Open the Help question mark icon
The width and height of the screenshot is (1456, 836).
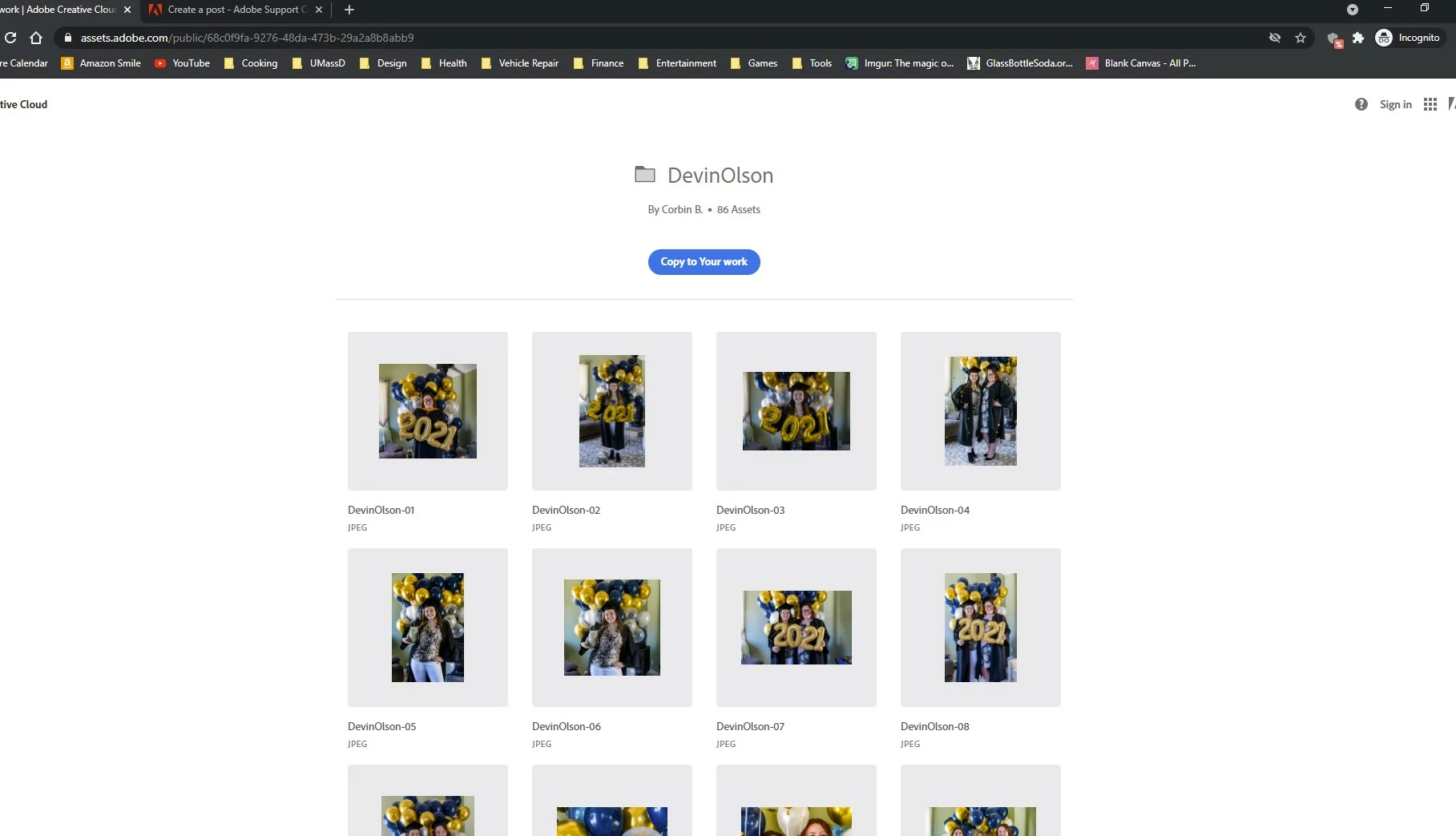click(1361, 104)
